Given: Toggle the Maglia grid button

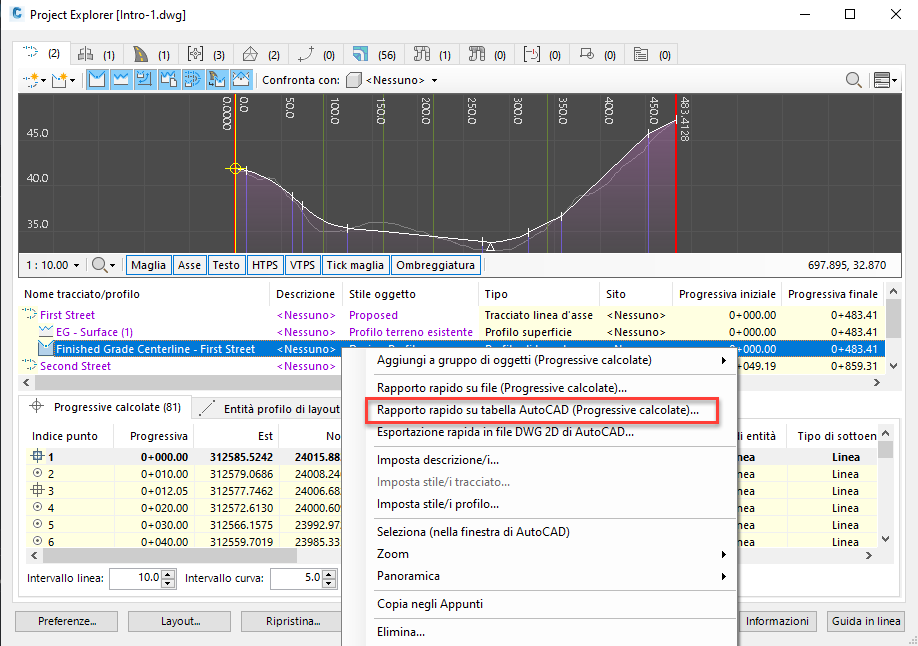Looking at the screenshot, I should [149, 265].
